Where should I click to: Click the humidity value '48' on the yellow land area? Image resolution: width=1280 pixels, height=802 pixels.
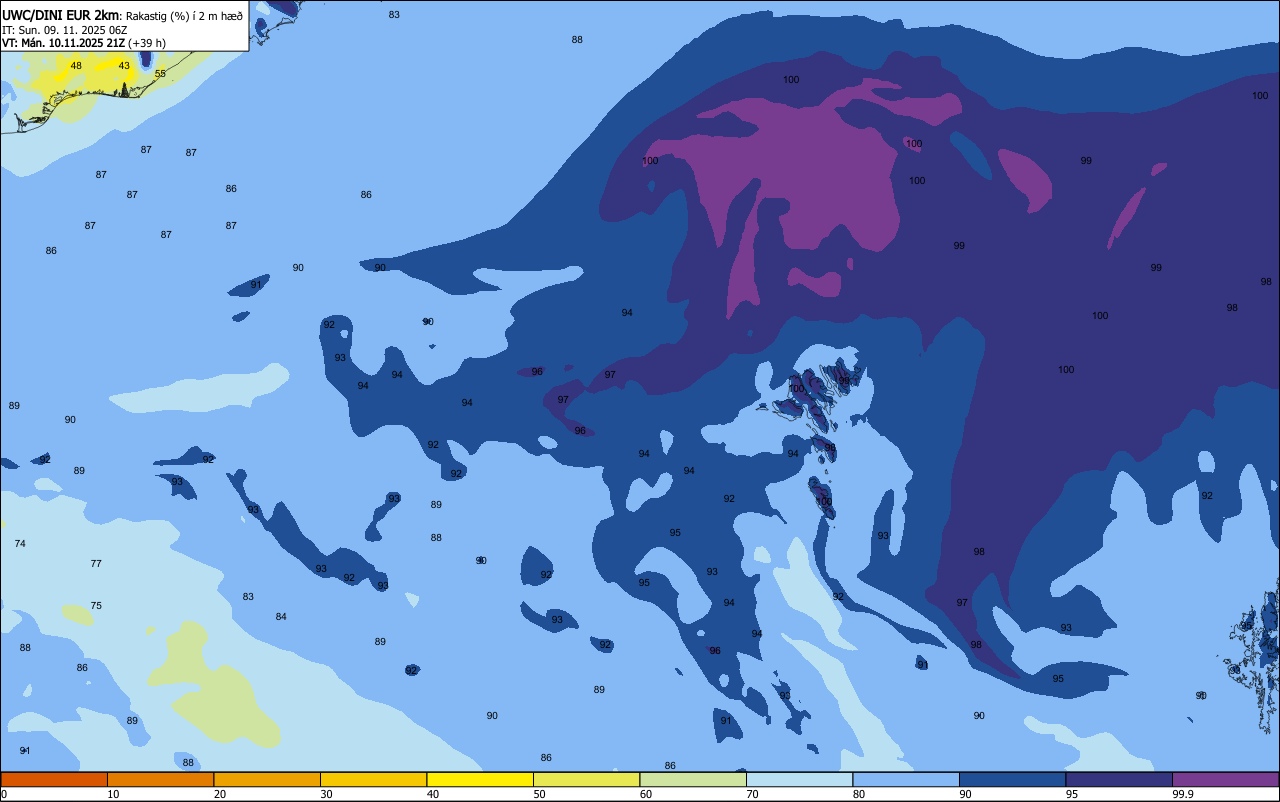point(76,66)
